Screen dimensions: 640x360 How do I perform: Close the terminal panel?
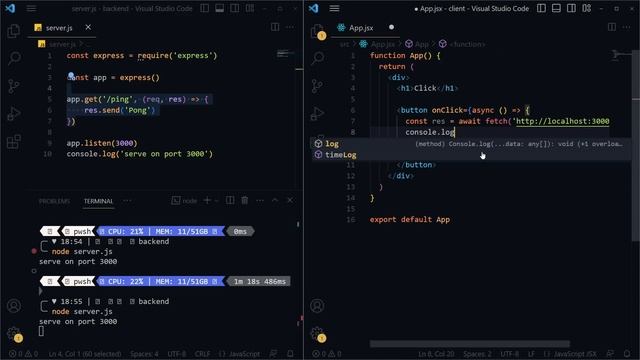pyautogui.click(x=290, y=200)
